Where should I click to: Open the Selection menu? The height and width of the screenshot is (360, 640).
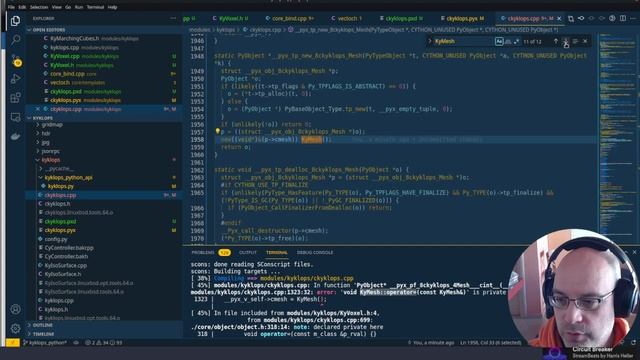pyautogui.click(x=39, y=7)
